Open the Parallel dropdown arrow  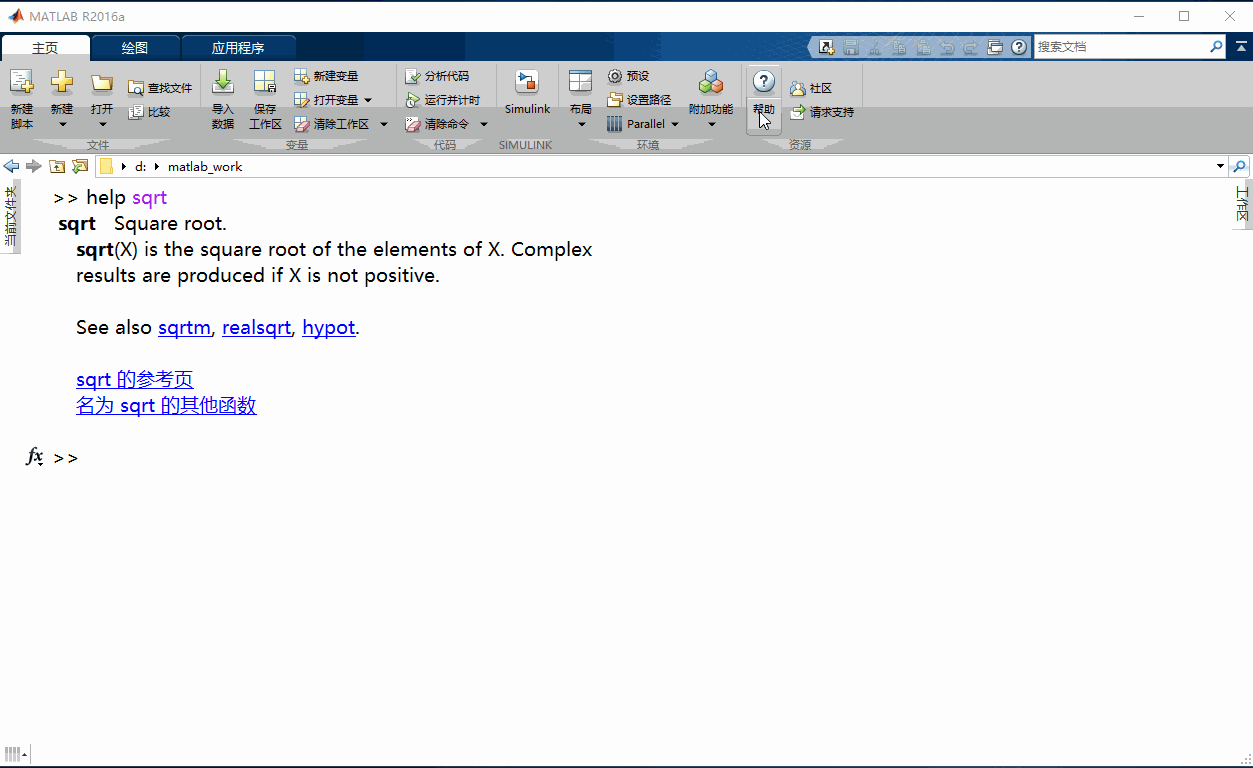pyautogui.click(x=675, y=124)
